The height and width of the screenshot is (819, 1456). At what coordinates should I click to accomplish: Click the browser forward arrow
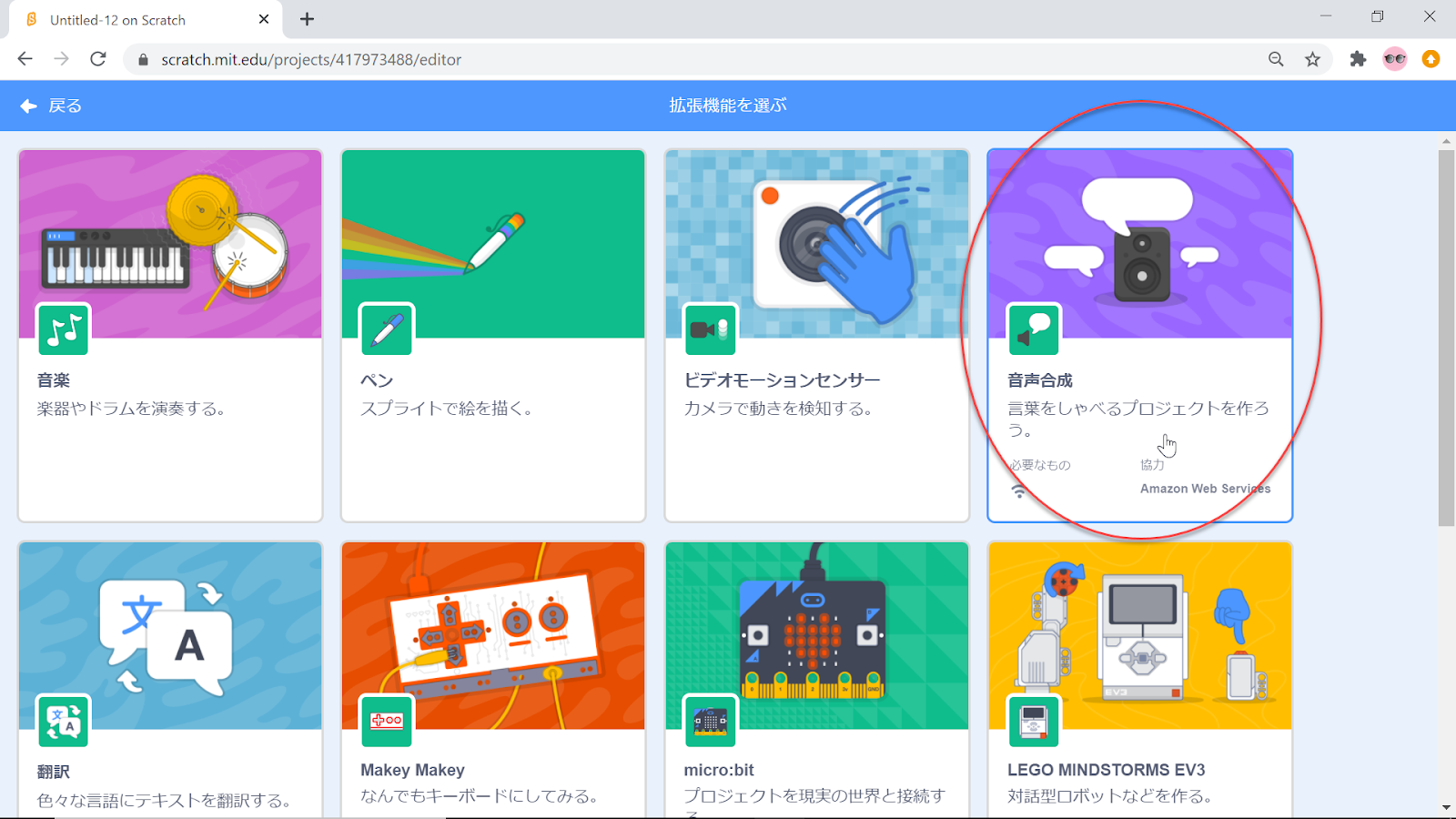pyautogui.click(x=61, y=59)
